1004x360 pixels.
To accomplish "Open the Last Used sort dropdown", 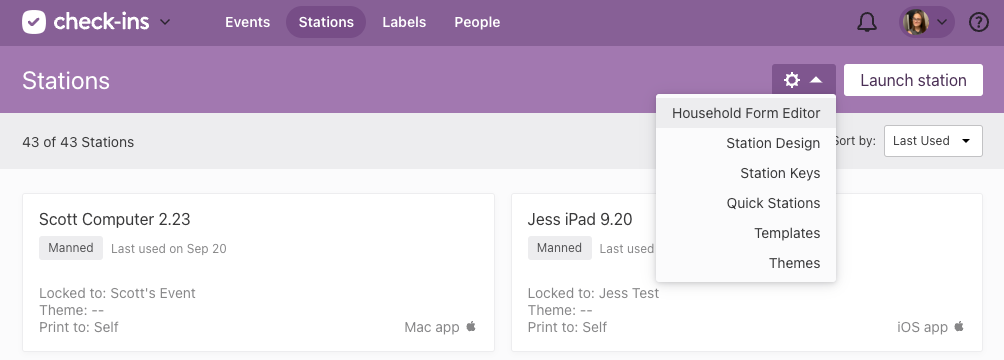I will point(933,141).
